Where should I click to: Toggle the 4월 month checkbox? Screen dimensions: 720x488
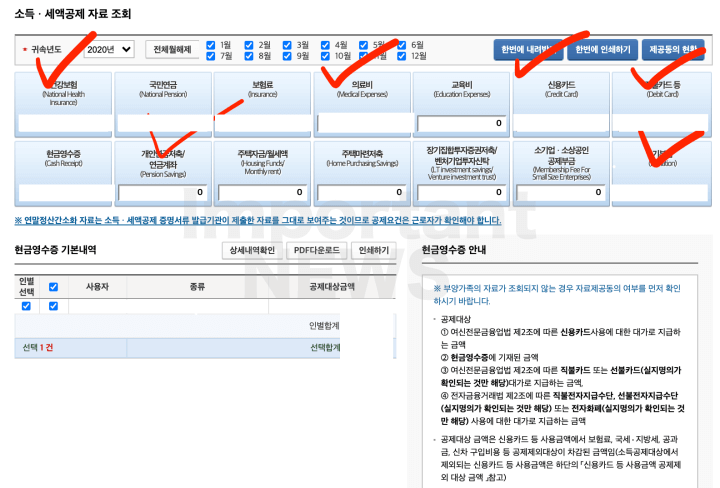click(x=325, y=45)
